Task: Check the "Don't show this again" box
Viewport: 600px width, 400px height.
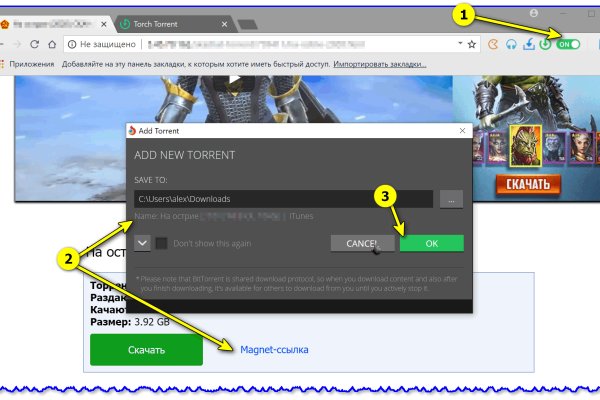Action: click(x=161, y=243)
